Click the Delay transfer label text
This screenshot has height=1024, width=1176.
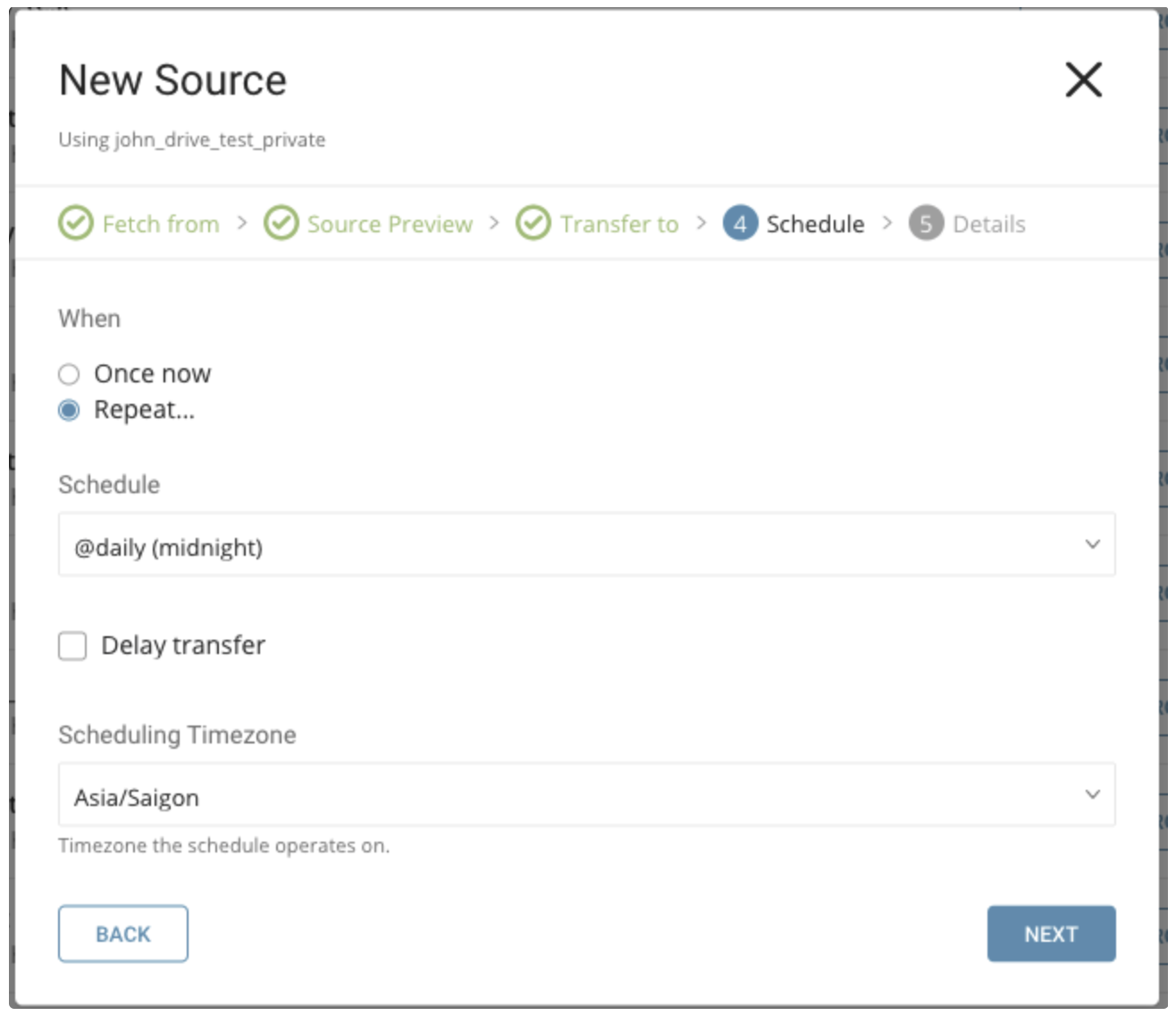pos(183,645)
